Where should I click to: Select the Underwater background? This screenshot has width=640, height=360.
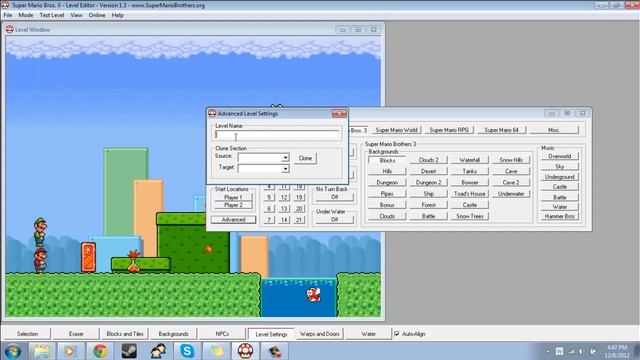pyautogui.click(x=511, y=194)
